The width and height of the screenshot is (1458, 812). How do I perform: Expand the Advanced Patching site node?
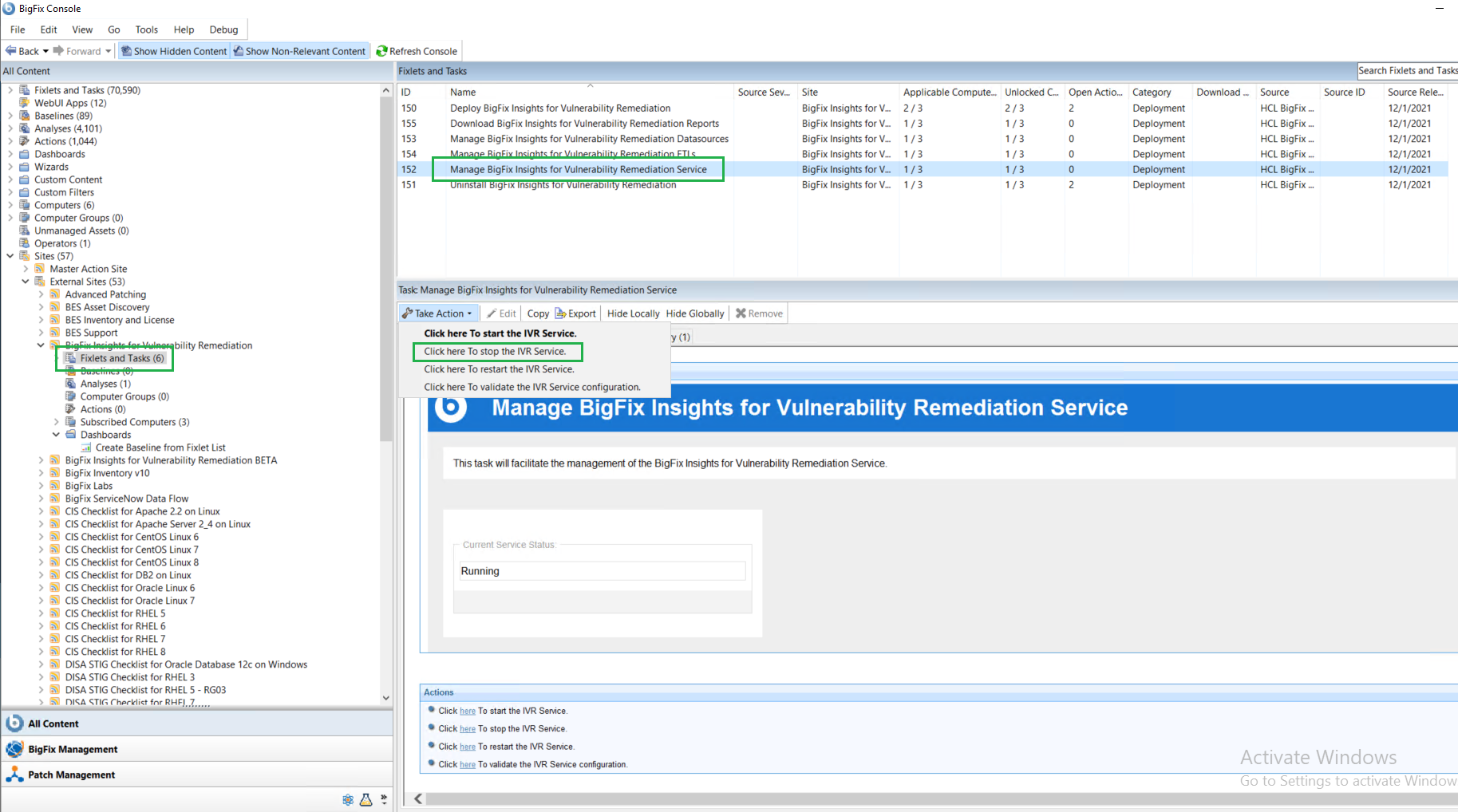coord(41,294)
